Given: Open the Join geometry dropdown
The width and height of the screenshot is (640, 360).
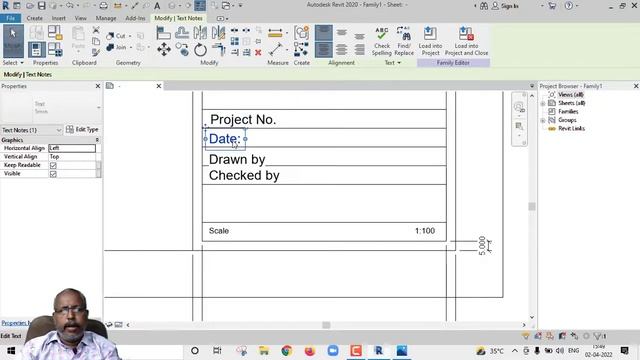Looking at the screenshot, I should tap(131, 47).
